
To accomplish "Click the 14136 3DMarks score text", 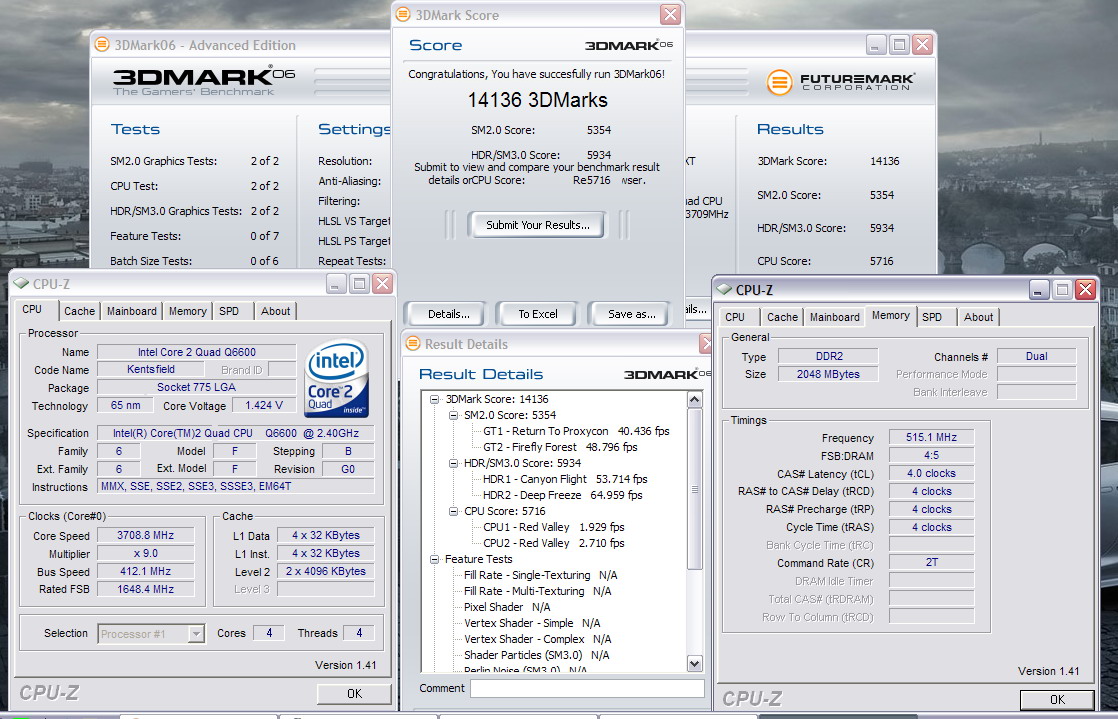I will (538, 100).
